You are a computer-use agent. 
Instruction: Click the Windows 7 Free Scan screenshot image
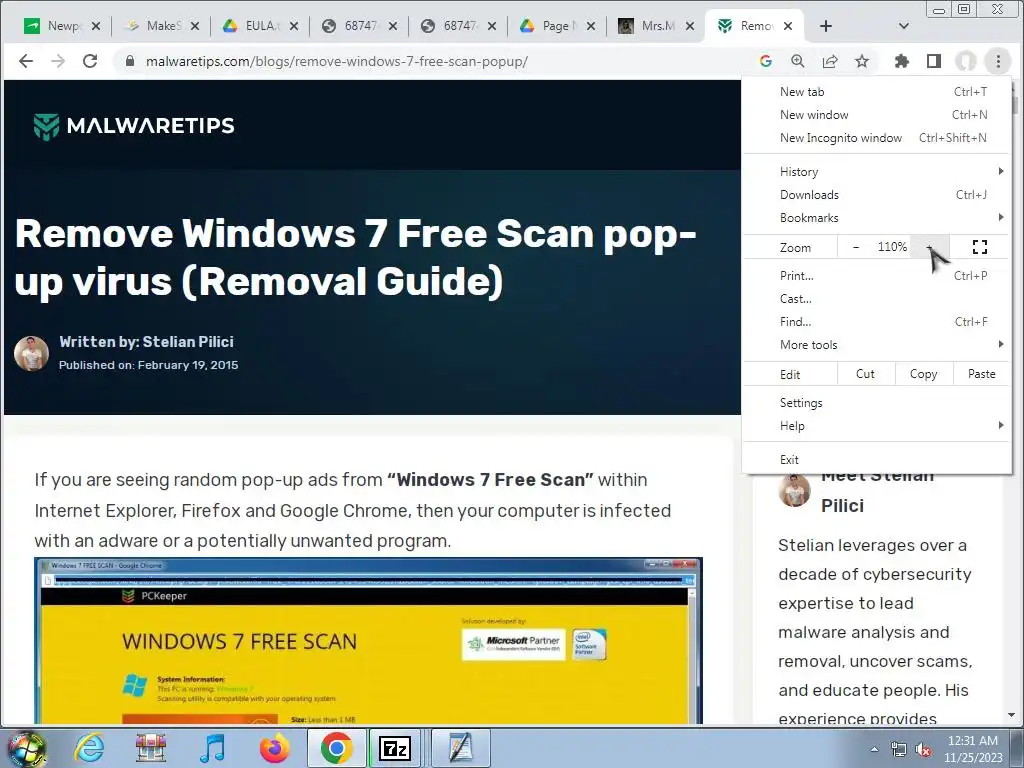pos(368,641)
